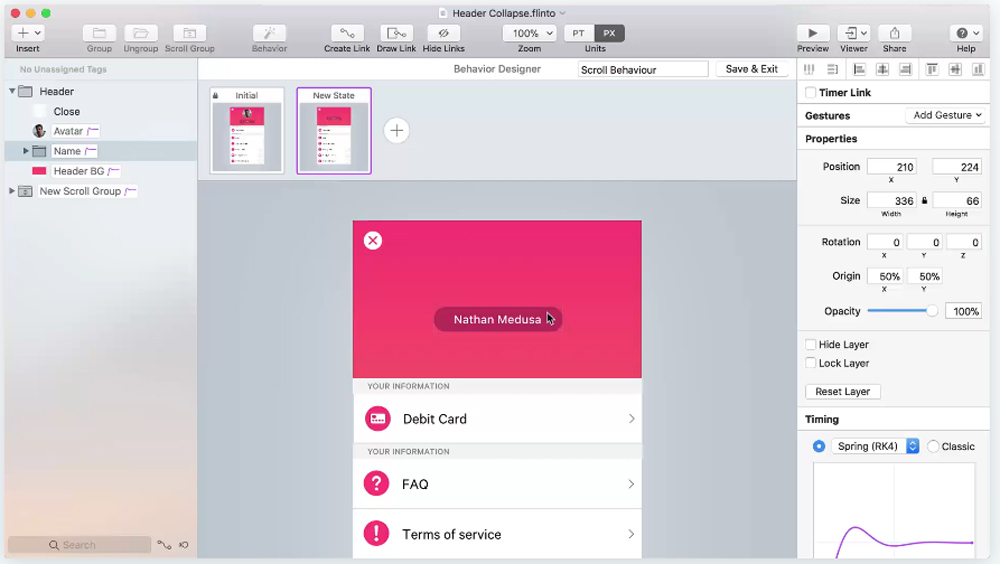Select the New State thumbnail

(x=334, y=130)
